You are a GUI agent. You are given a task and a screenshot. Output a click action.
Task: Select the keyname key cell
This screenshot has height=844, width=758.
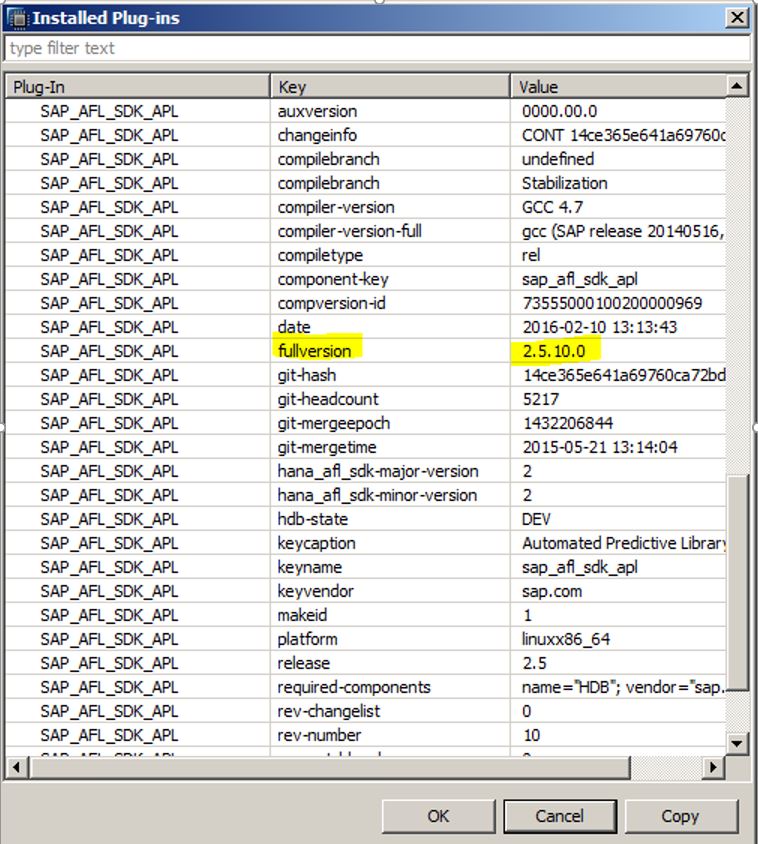[390, 567]
